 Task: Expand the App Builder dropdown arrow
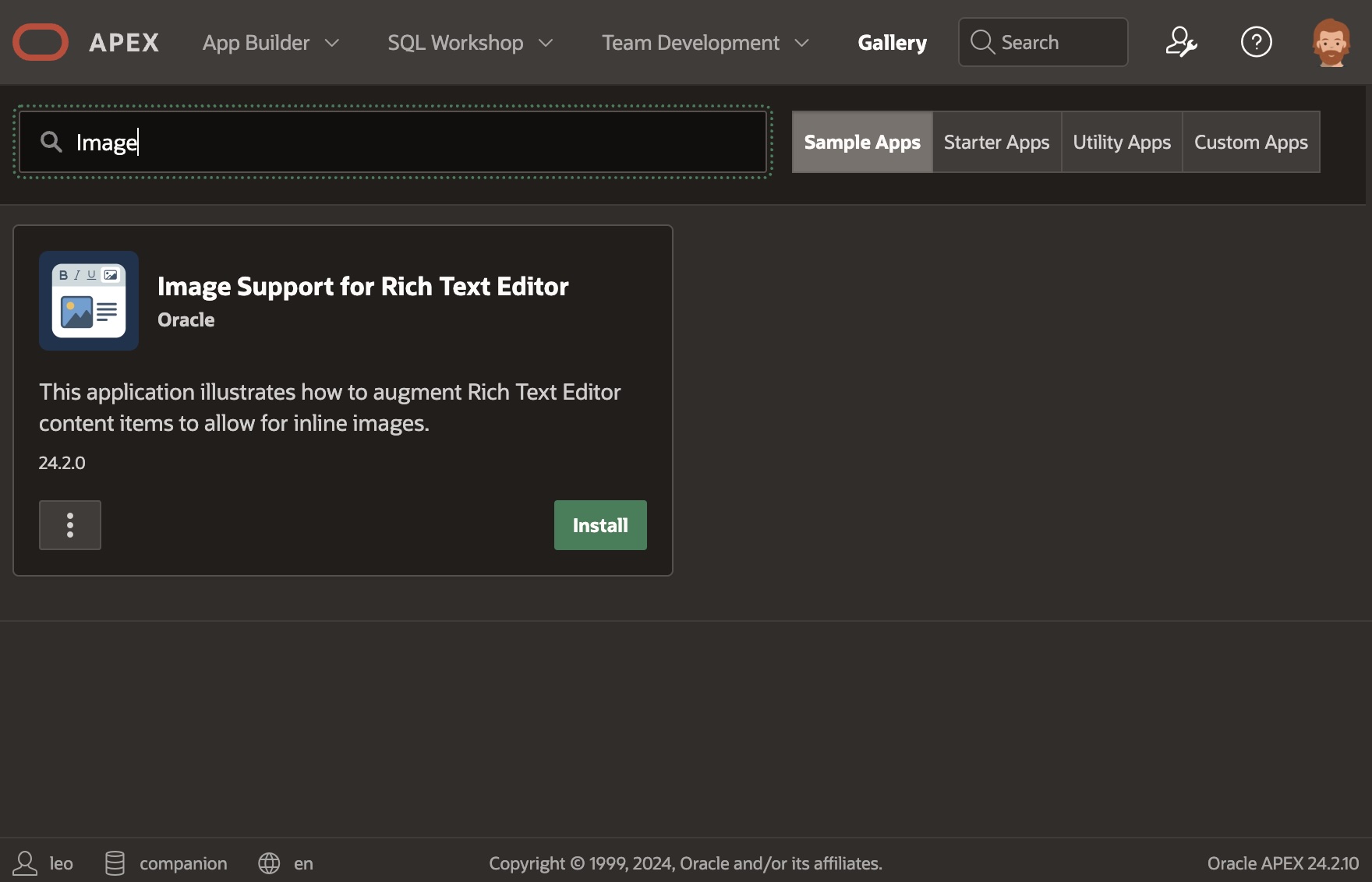click(332, 43)
